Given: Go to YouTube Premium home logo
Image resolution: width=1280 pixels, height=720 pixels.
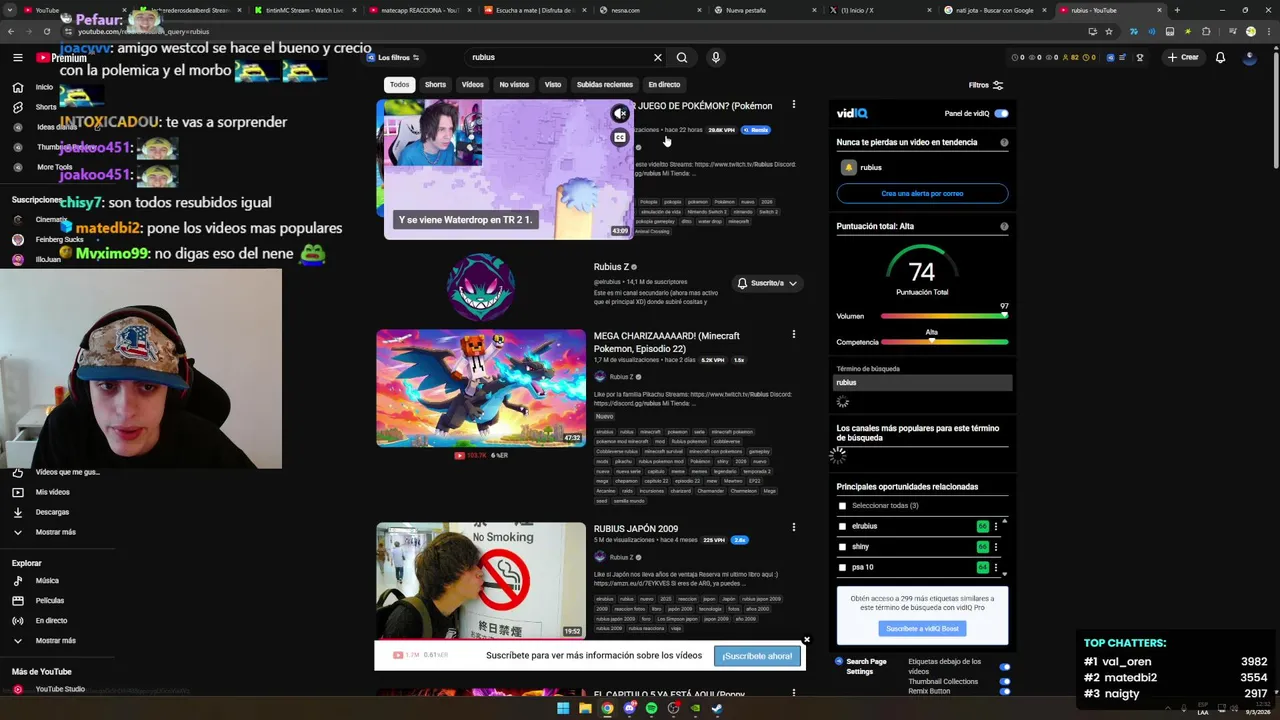Looking at the screenshot, I should (x=62, y=58).
